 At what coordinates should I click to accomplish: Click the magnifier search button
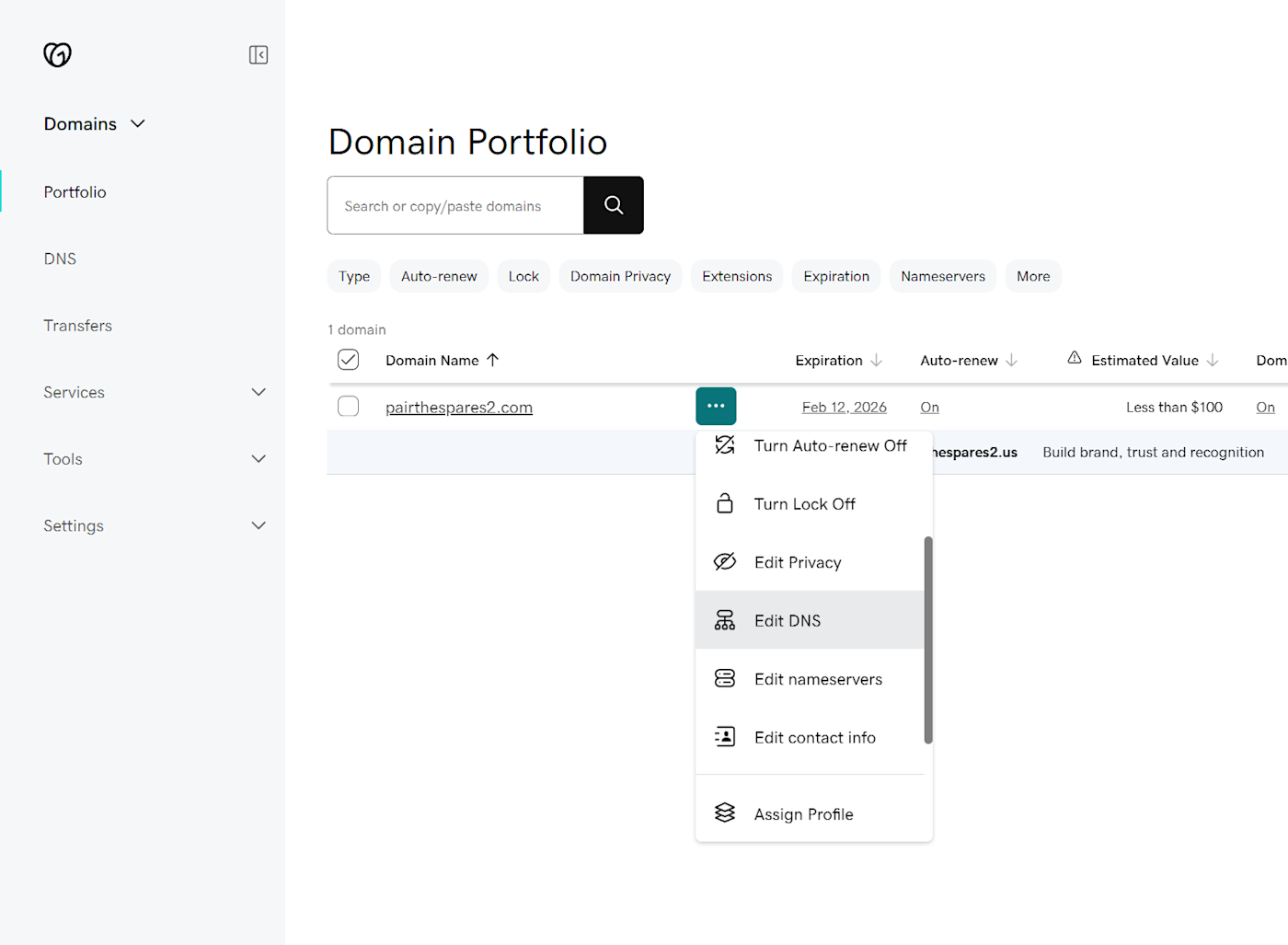pos(614,205)
